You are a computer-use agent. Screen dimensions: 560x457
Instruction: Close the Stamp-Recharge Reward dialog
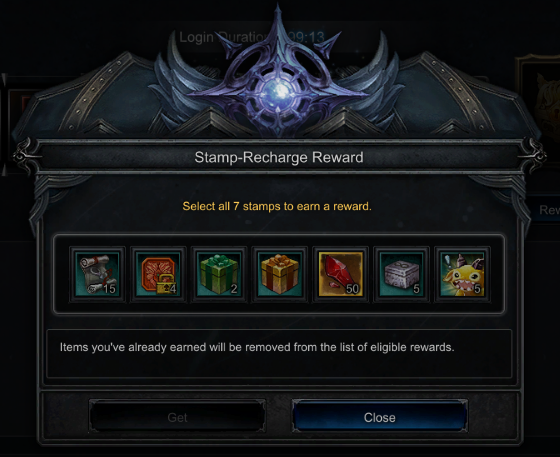[x=380, y=417]
